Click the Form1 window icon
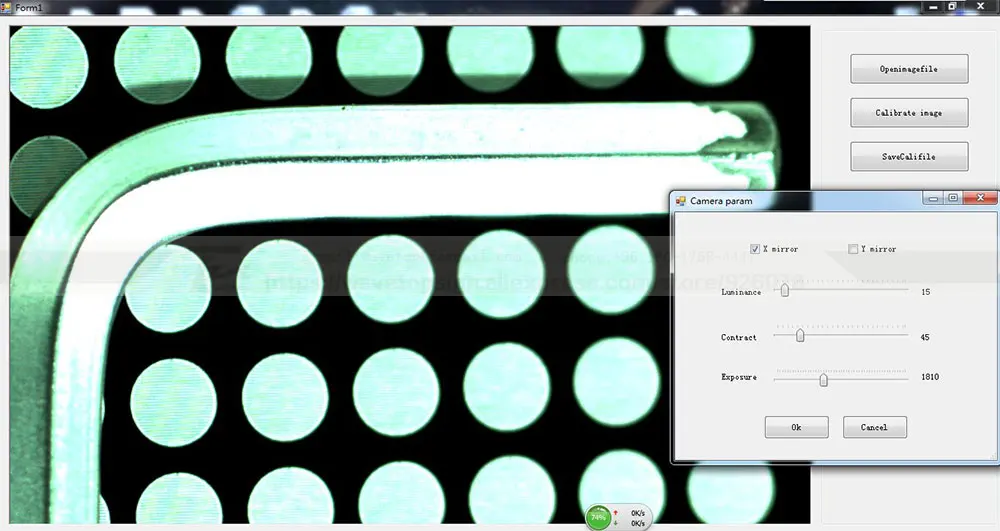 coord(6,7)
